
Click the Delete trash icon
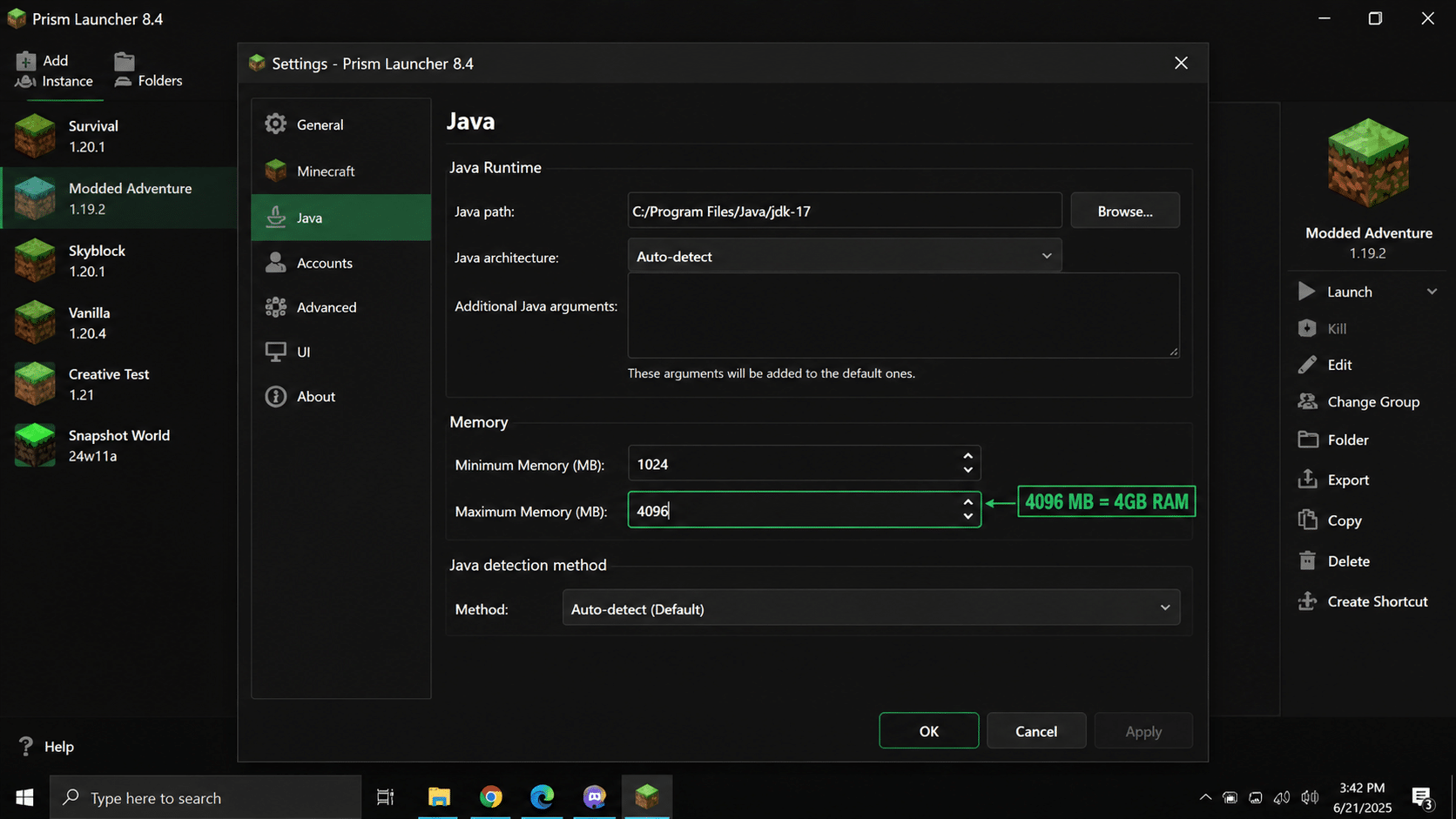[x=1307, y=561]
